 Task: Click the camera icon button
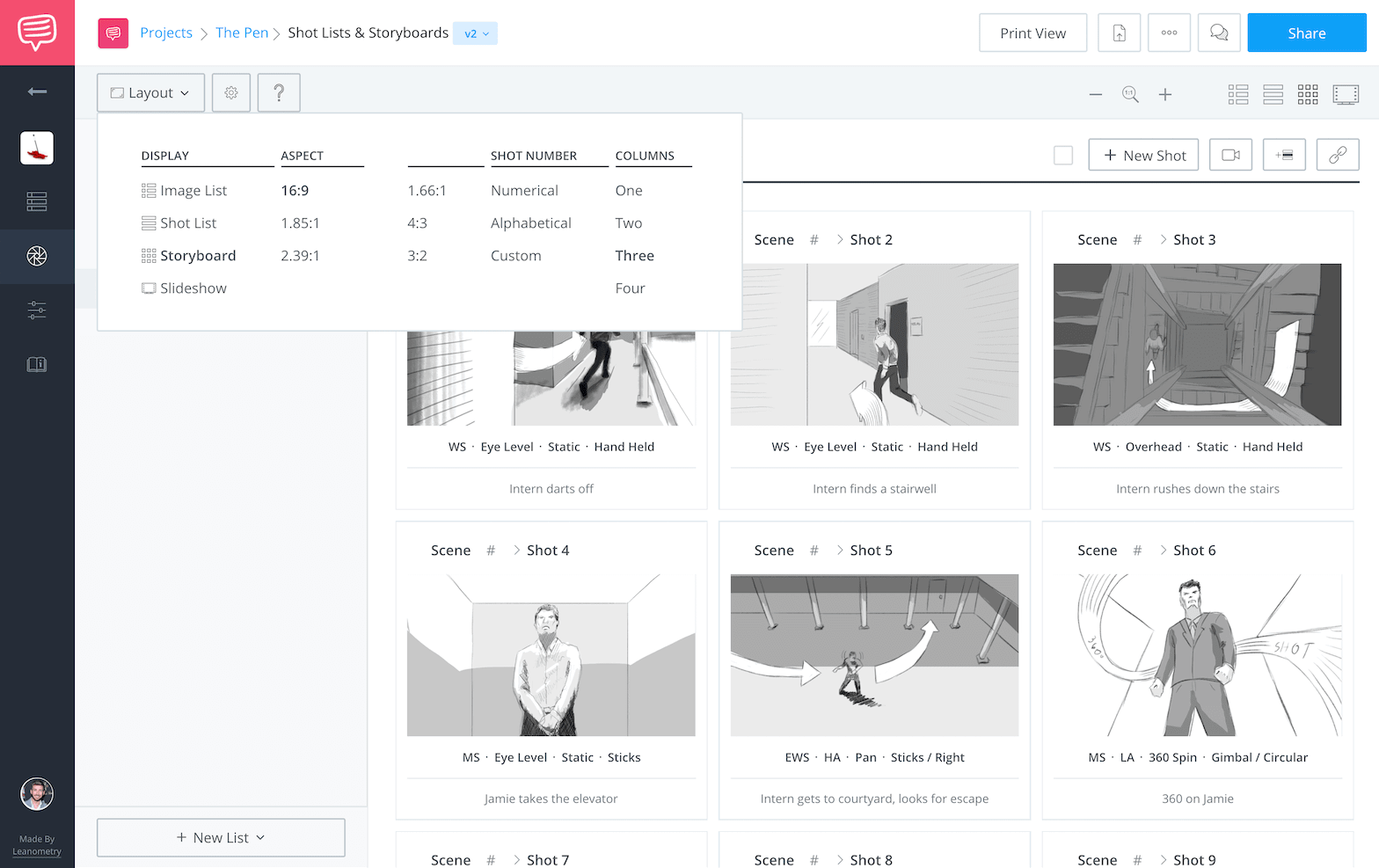pos(1230,155)
